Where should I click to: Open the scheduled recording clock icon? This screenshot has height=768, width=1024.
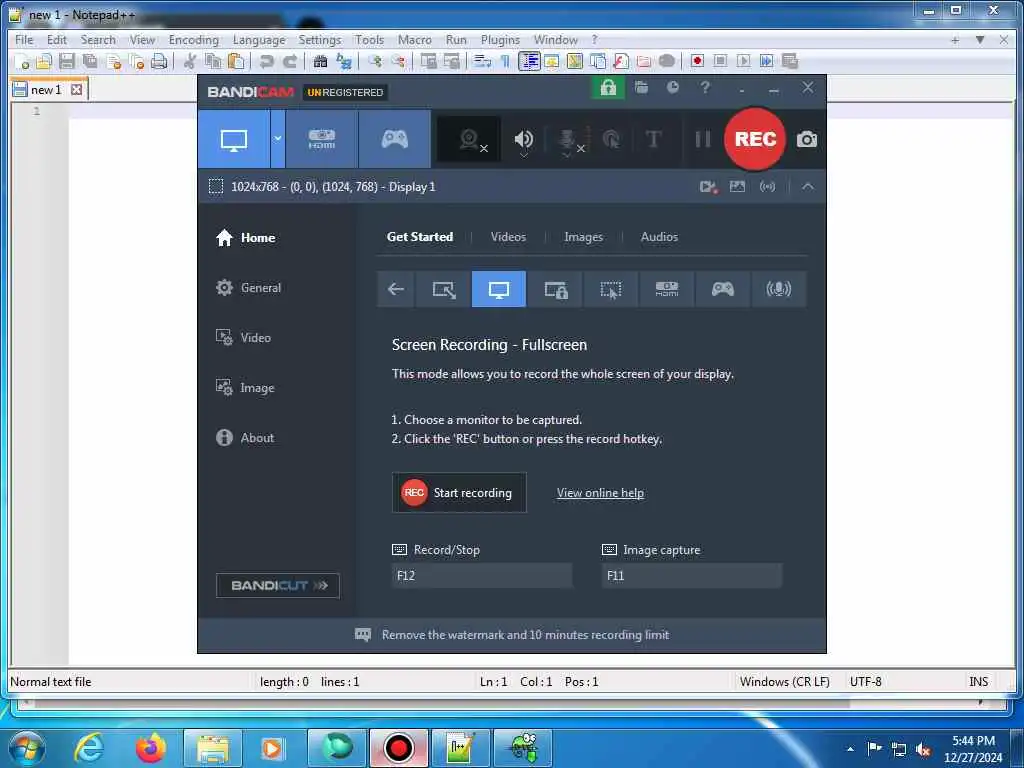coord(673,88)
